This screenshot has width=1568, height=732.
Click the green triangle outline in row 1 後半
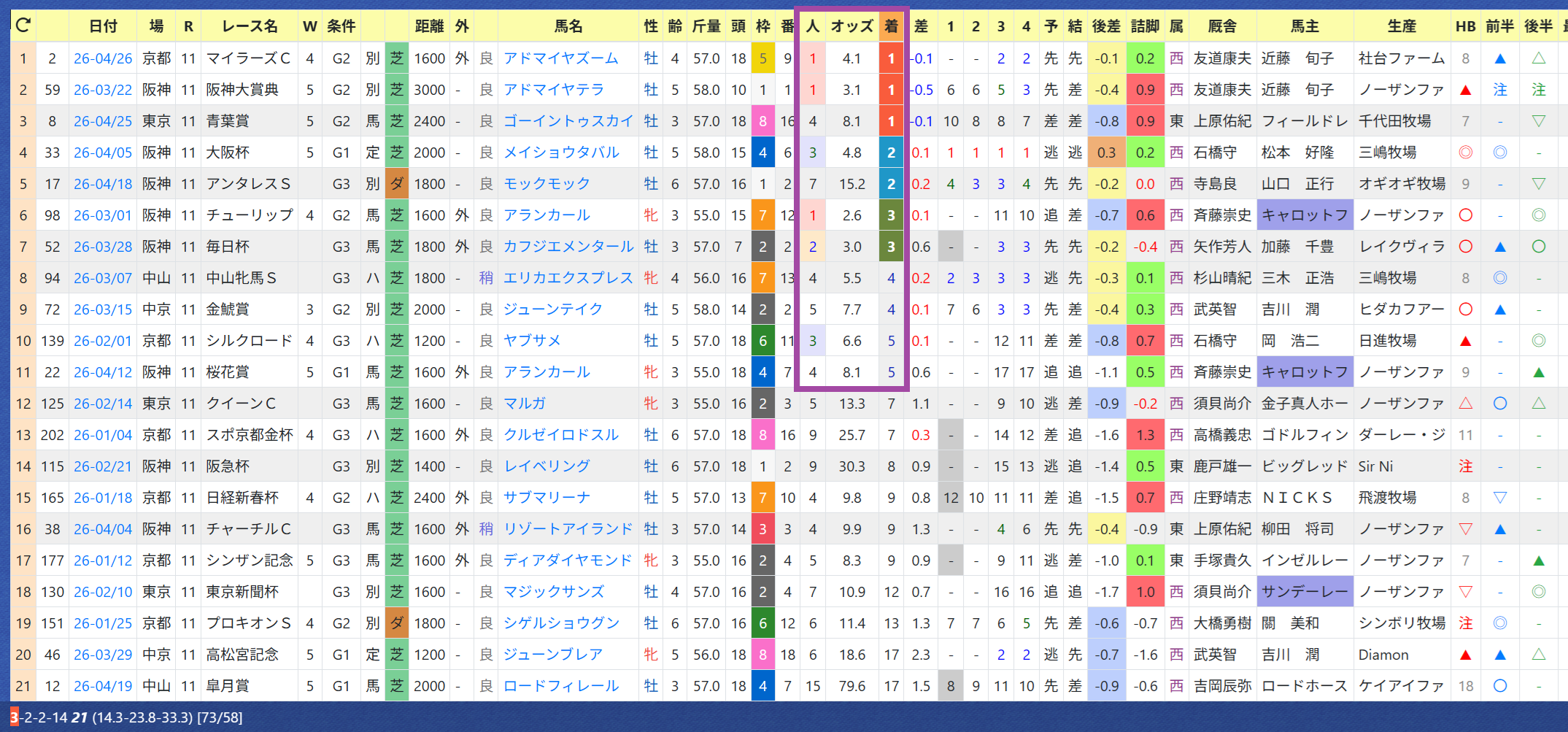point(1539,58)
